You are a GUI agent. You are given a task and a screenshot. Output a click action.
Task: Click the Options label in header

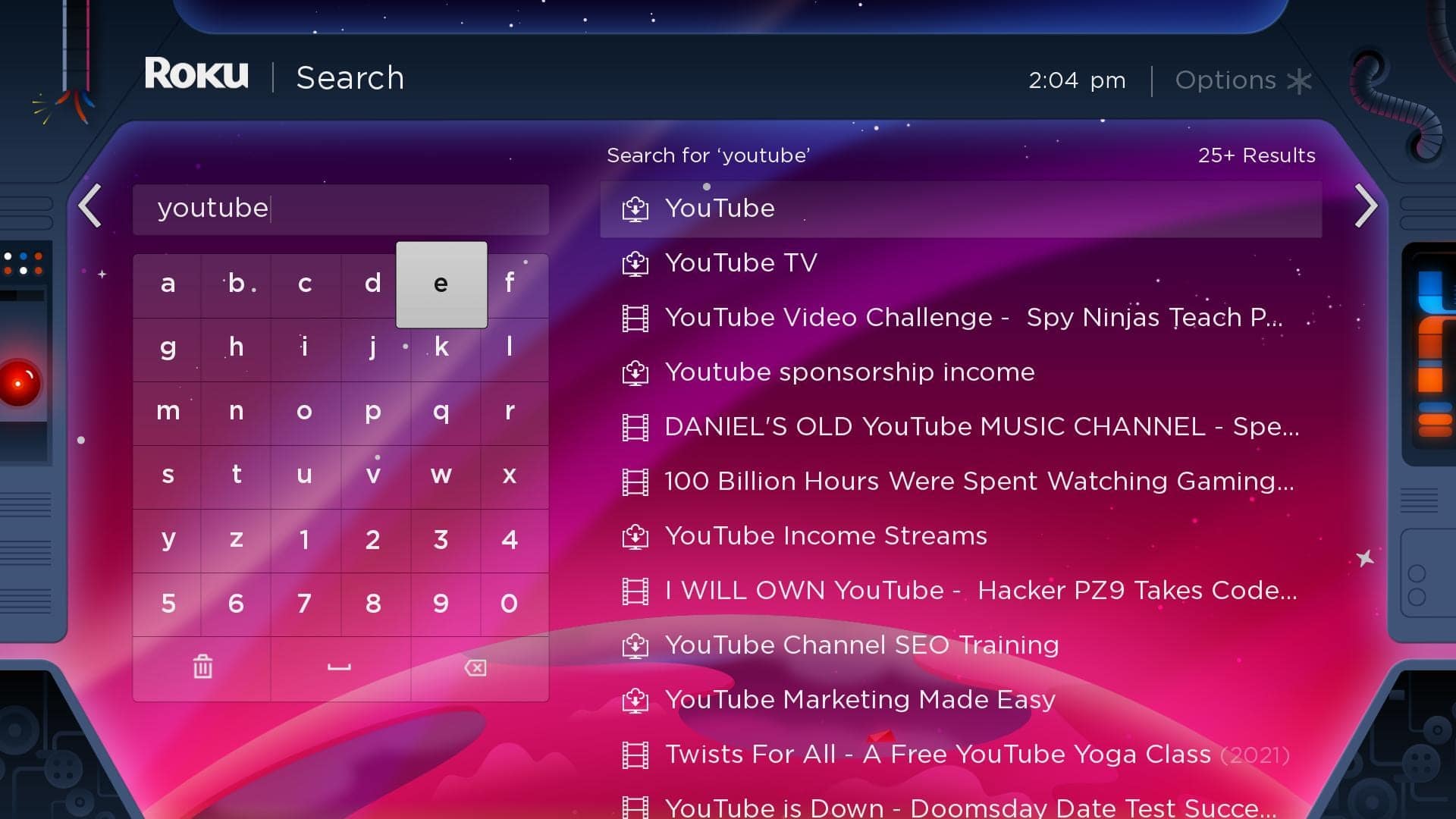(1225, 80)
